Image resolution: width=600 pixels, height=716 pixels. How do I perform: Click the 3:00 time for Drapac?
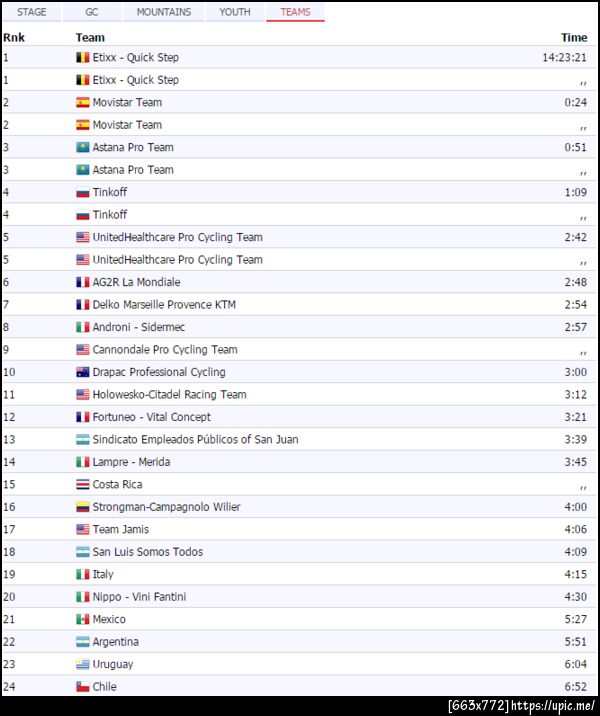[x=575, y=372]
